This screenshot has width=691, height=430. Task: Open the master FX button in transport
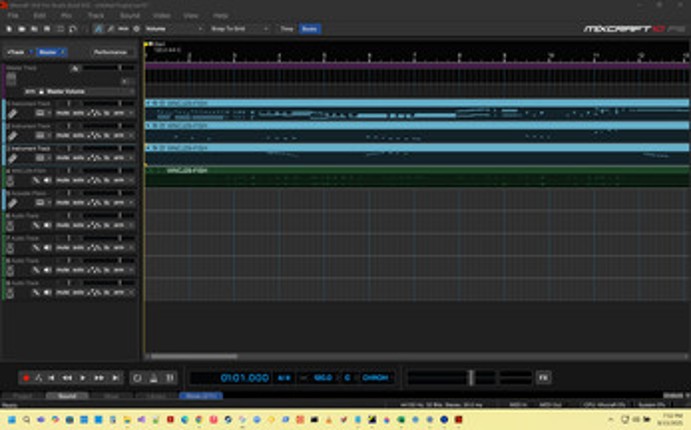pos(543,378)
